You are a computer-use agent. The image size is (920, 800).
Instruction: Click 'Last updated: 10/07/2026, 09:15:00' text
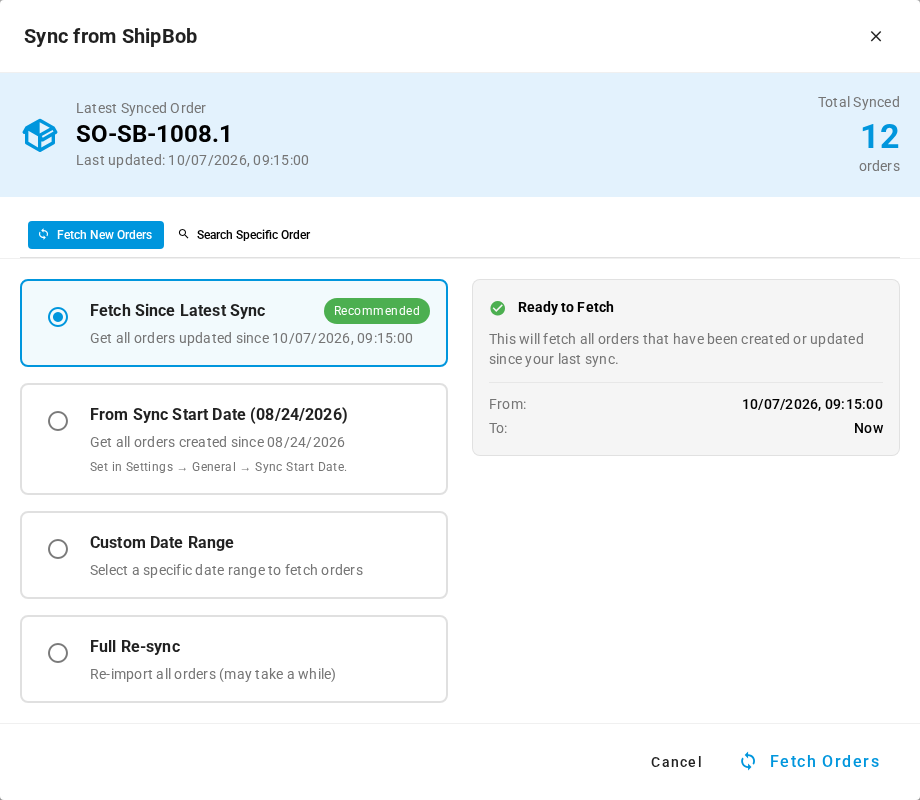pyautogui.click(x=192, y=160)
